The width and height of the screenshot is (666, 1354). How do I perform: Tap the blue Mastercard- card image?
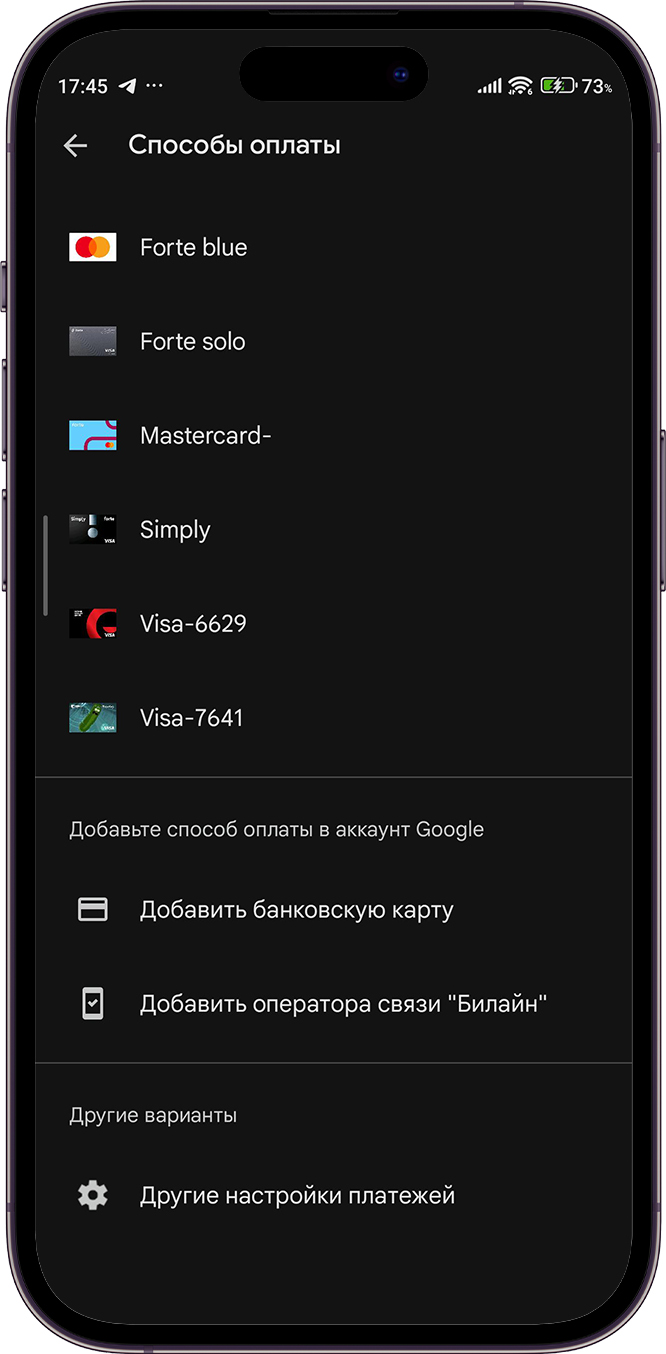pos(93,435)
